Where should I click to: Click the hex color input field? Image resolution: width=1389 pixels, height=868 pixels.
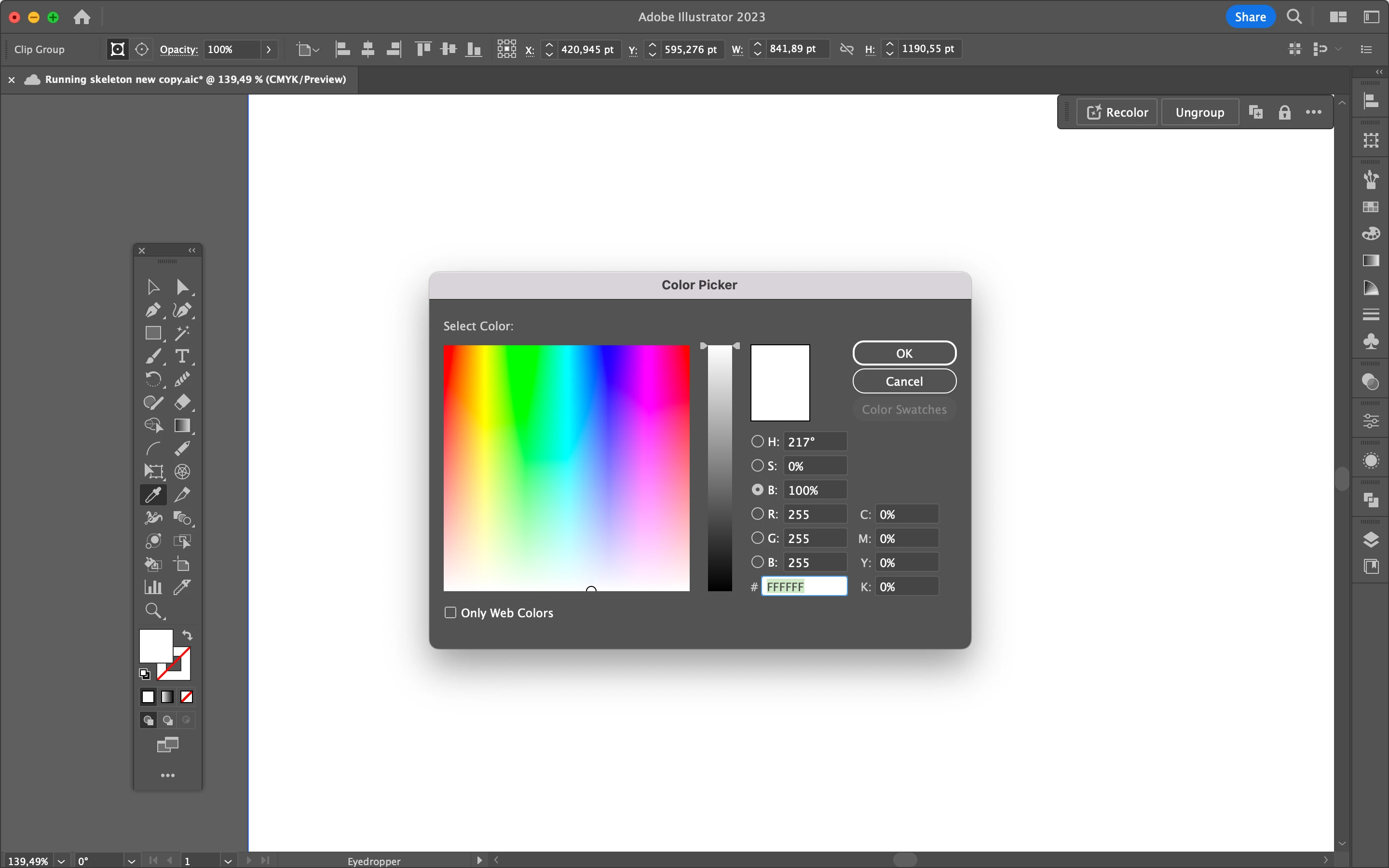[x=803, y=586]
